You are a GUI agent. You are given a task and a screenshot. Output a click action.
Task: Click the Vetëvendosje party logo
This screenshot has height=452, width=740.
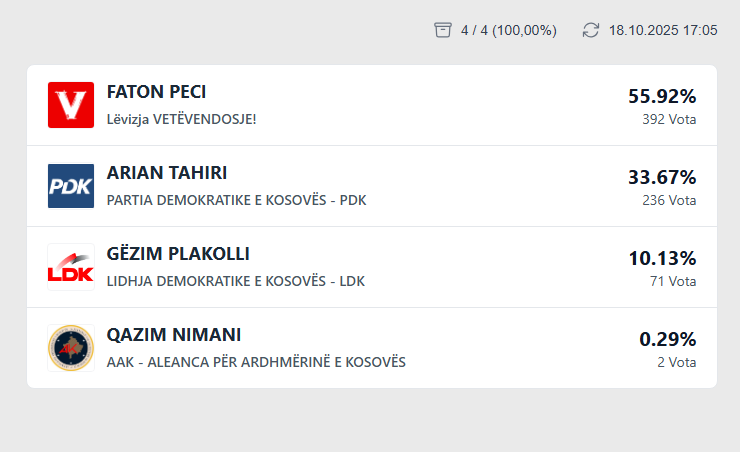[x=71, y=105]
